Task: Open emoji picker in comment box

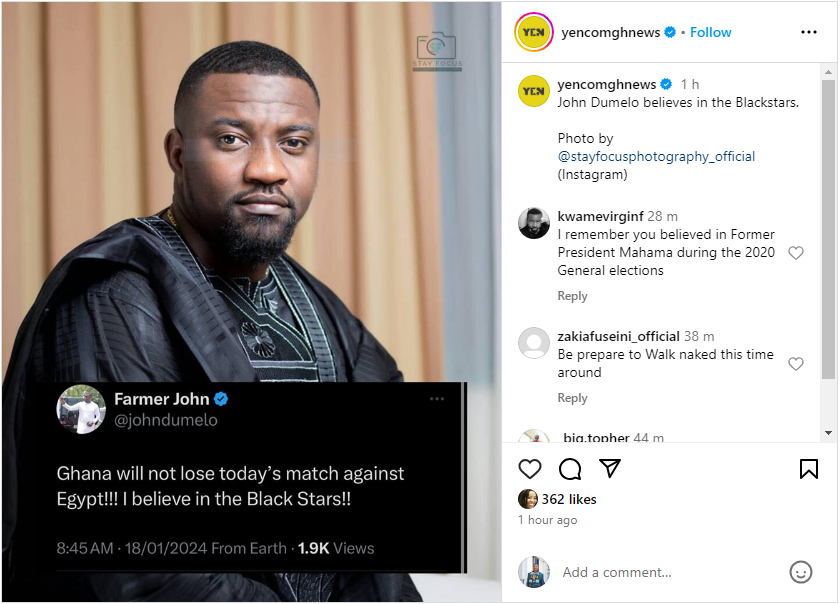Action: click(x=800, y=572)
